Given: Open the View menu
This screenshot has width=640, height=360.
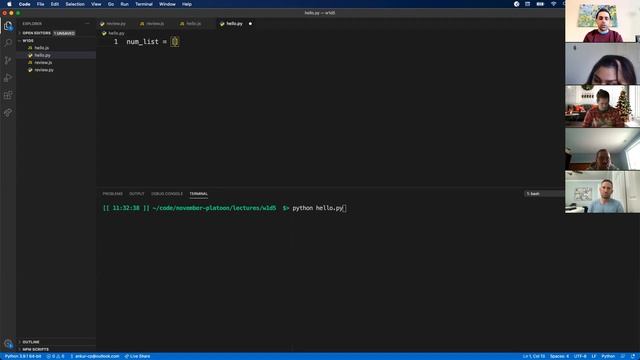Looking at the screenshot, I should tap(96, 4).
